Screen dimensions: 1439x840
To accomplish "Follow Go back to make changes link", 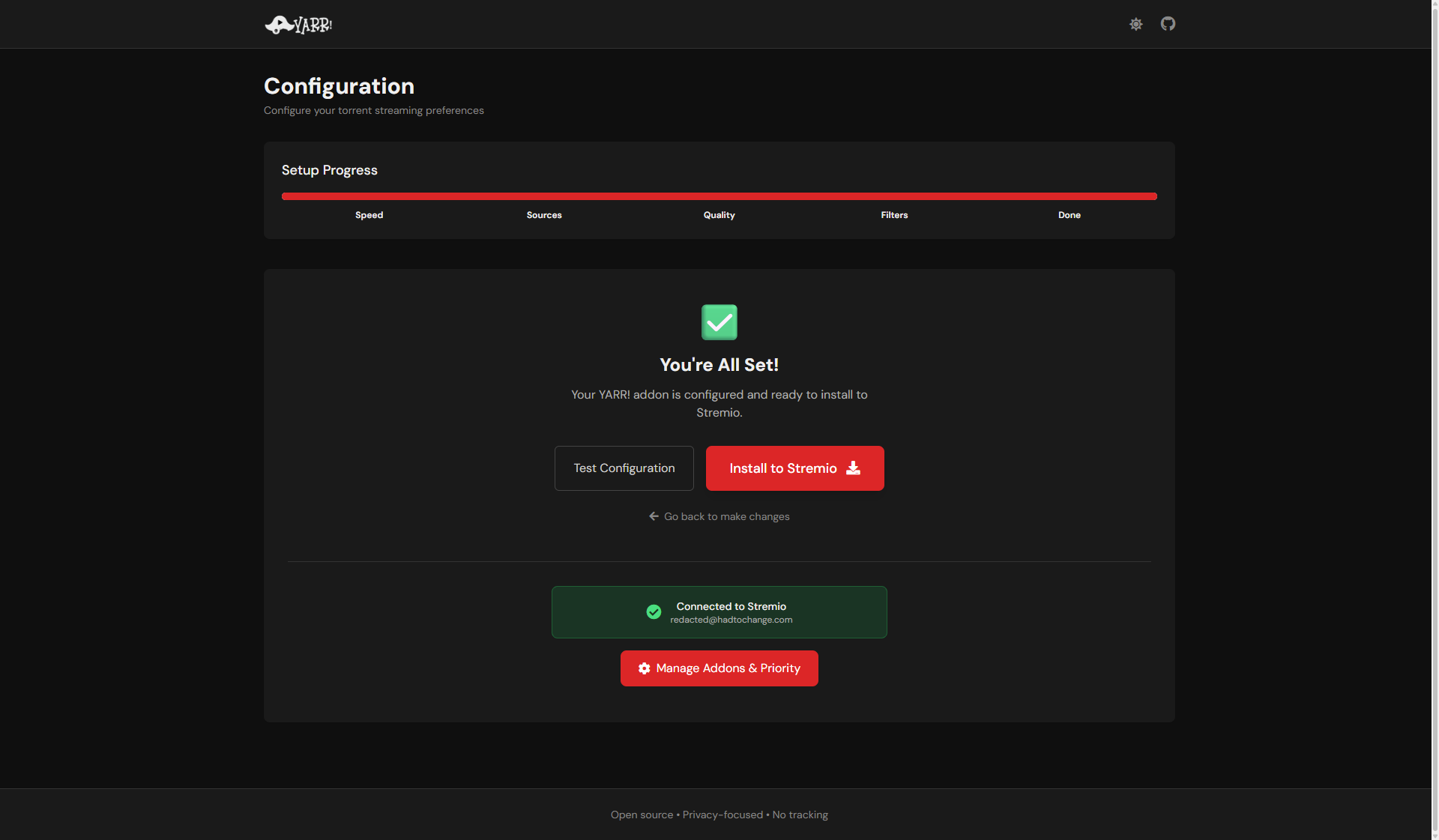I will pos(726,516).
